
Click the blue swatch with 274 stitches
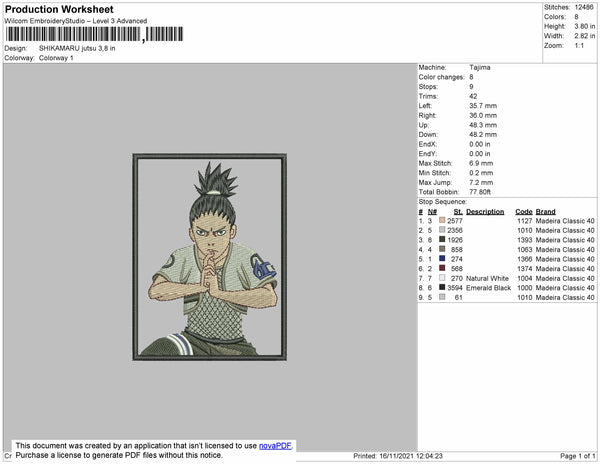pos(442,259)
